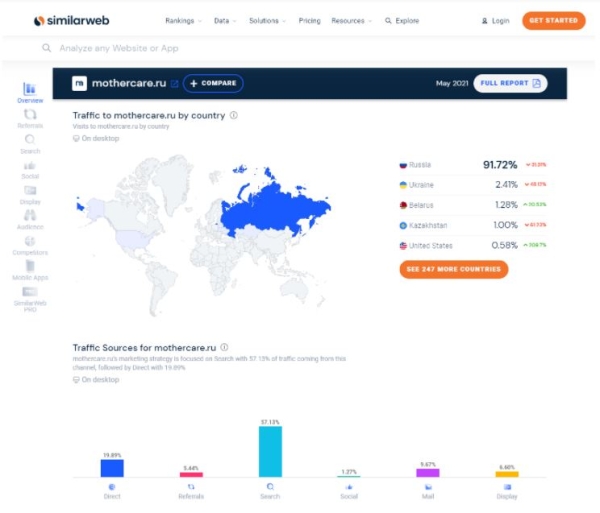Click the Referrals channel icon under chart

point(191,487)
